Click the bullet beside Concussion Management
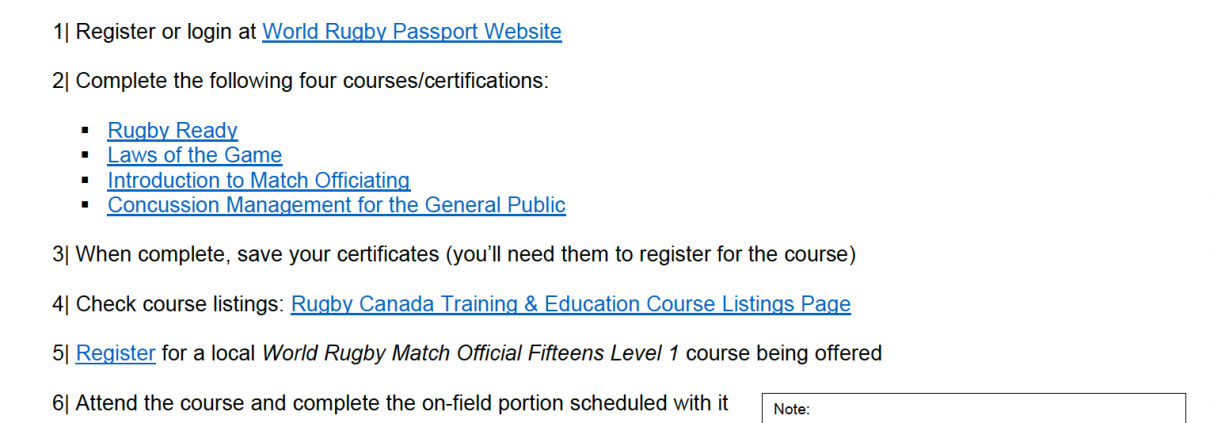Image resolution: width=1210 pixels, height=423 pixels. pos(88,206)
